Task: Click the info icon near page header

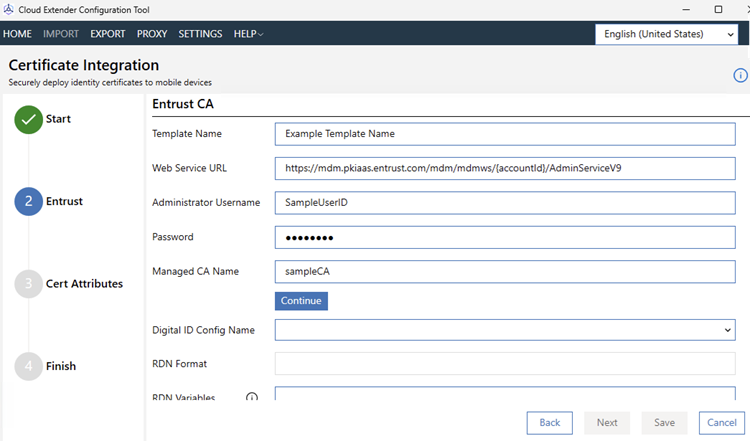Action: (740, 75)
